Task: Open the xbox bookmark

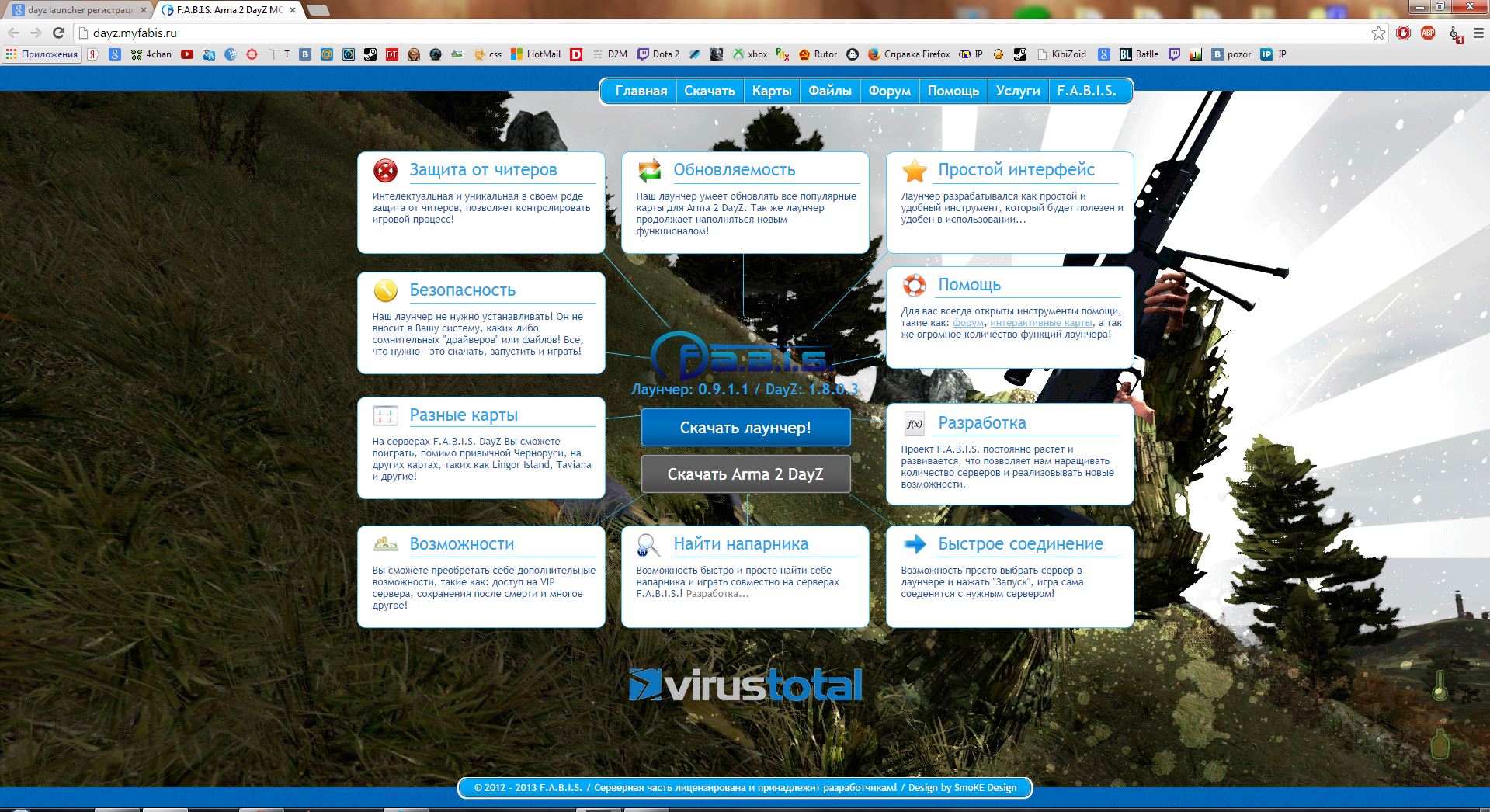Action: click(x=750, y=54)
